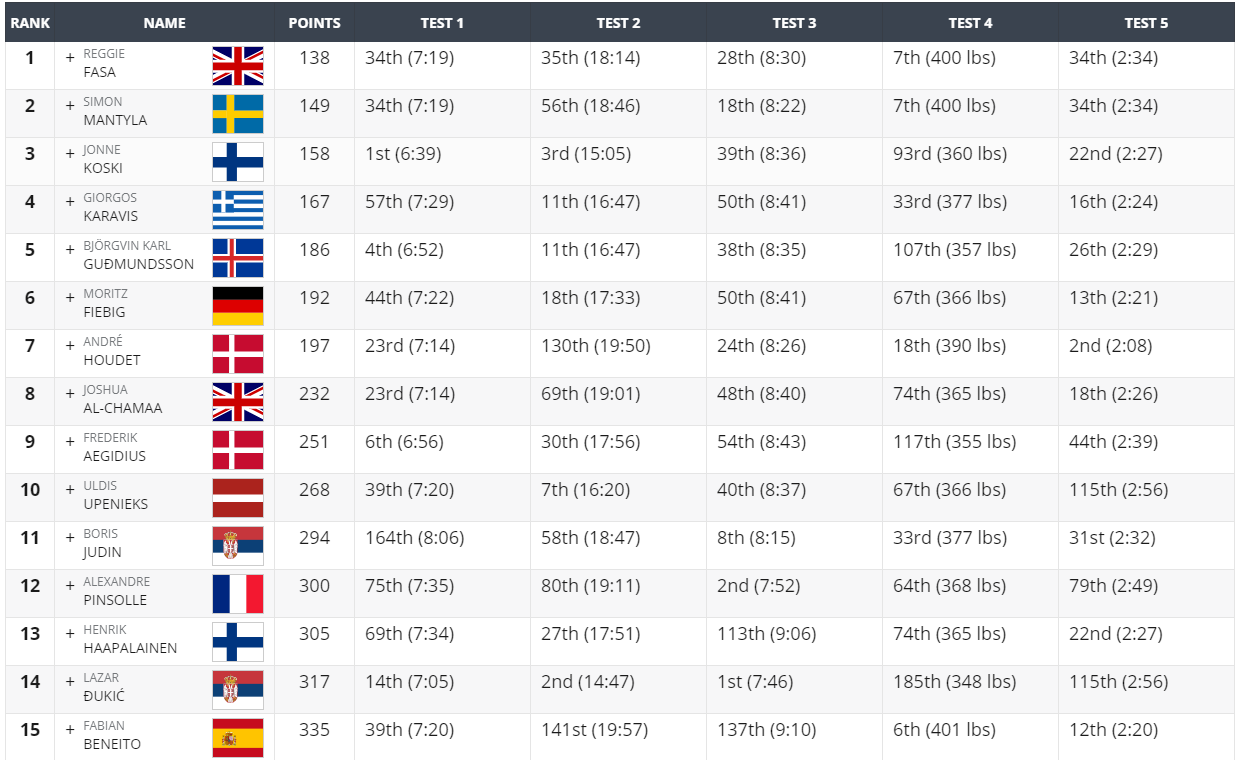Click the Test 1 column header
The width and height of the screenshot is (1239, 760).
[442, 23]
